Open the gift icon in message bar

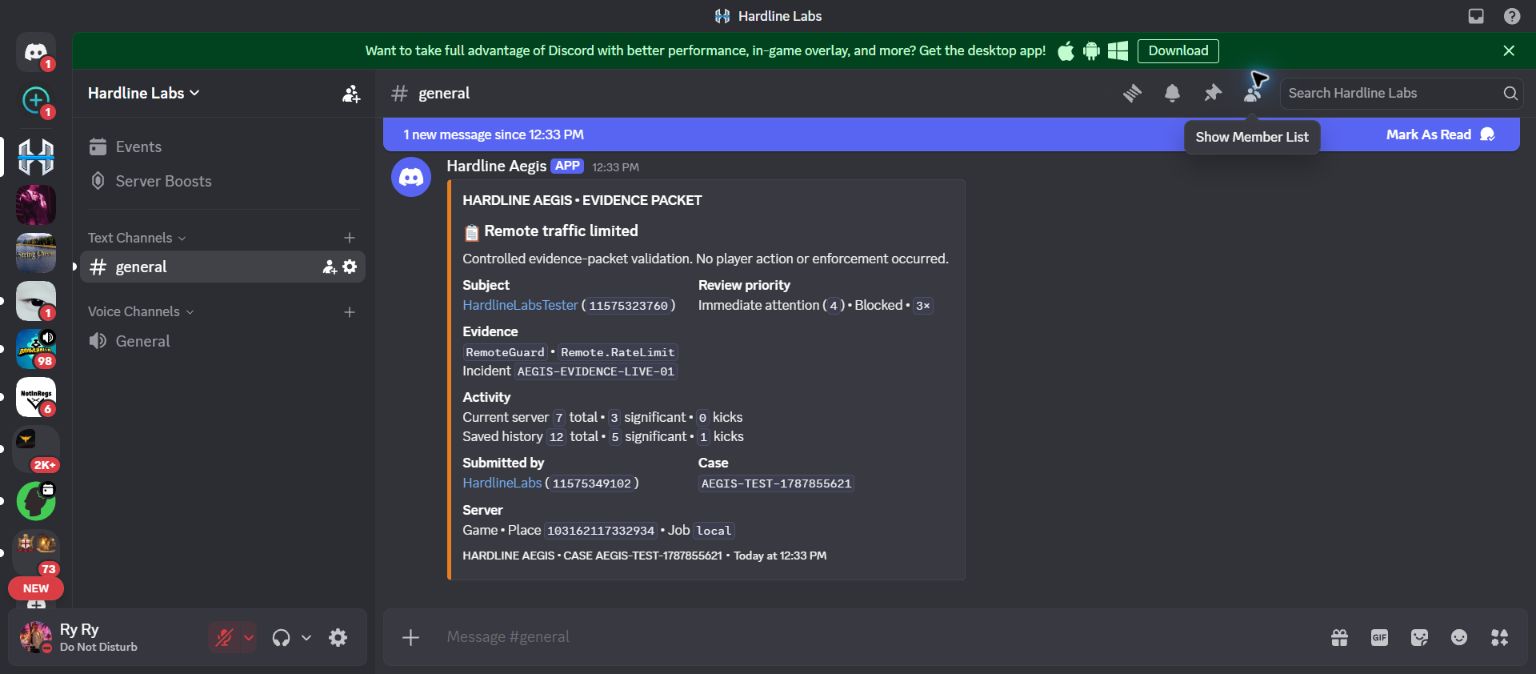[1339, 637]
